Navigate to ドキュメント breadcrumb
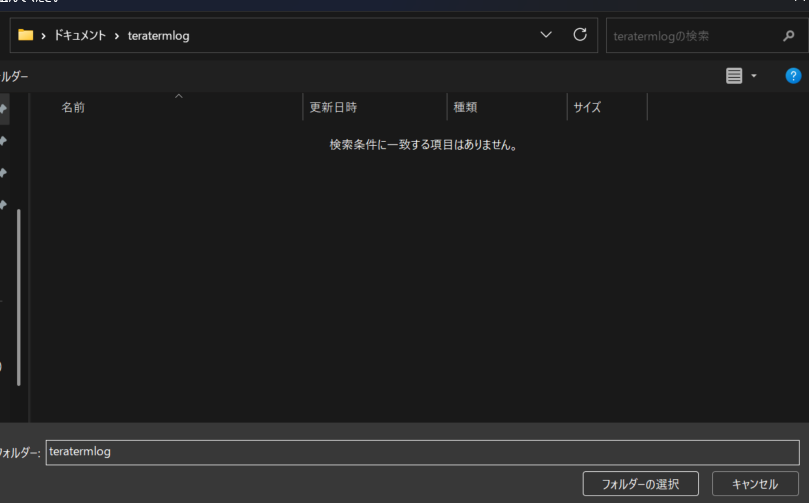Screen dimensions: 809x503 click(80, 36)
